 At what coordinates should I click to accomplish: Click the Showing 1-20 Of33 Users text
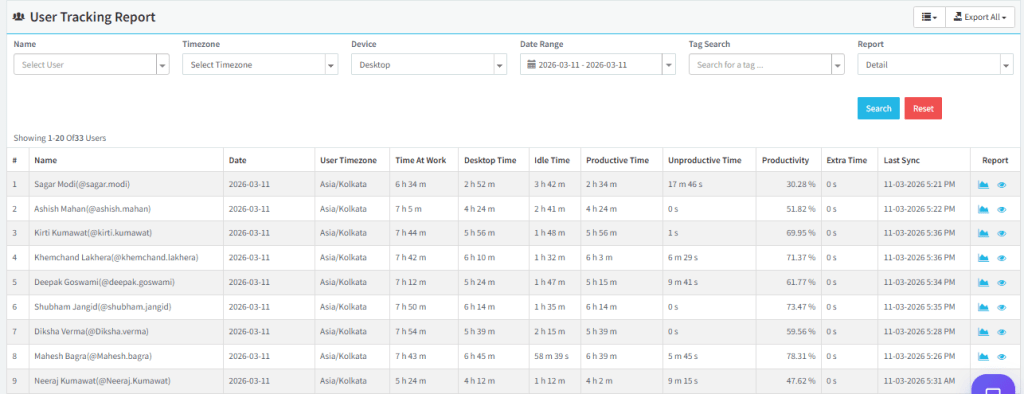59,139
